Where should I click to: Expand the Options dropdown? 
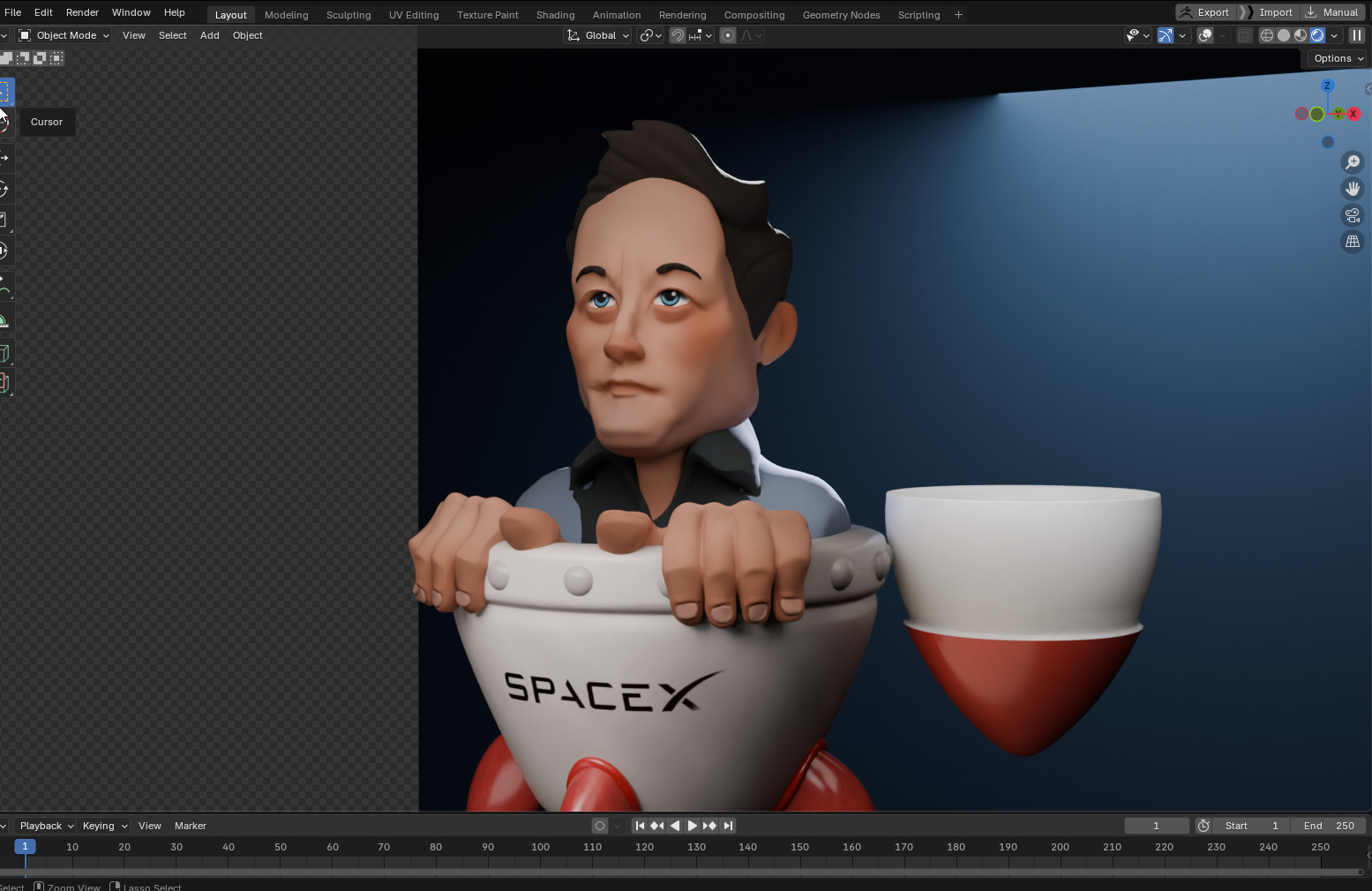1338,58
